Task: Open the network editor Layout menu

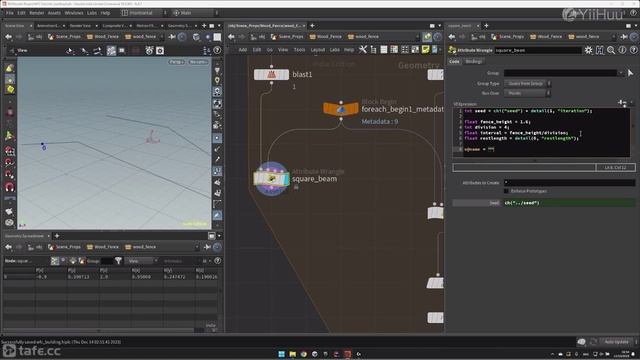Action: click(x=318, y=50)
